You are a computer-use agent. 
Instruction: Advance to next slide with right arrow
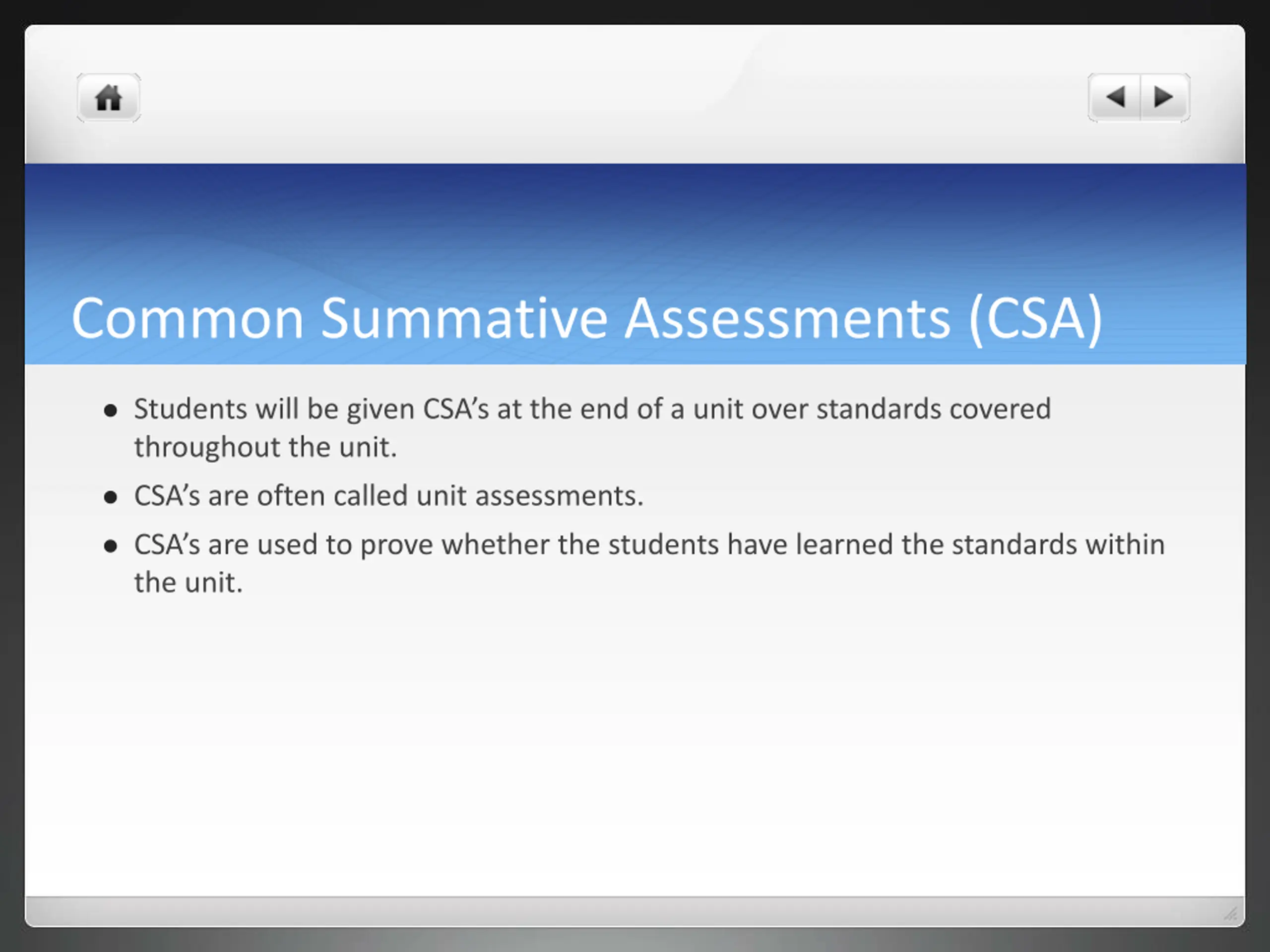(x=1165, y=98)
